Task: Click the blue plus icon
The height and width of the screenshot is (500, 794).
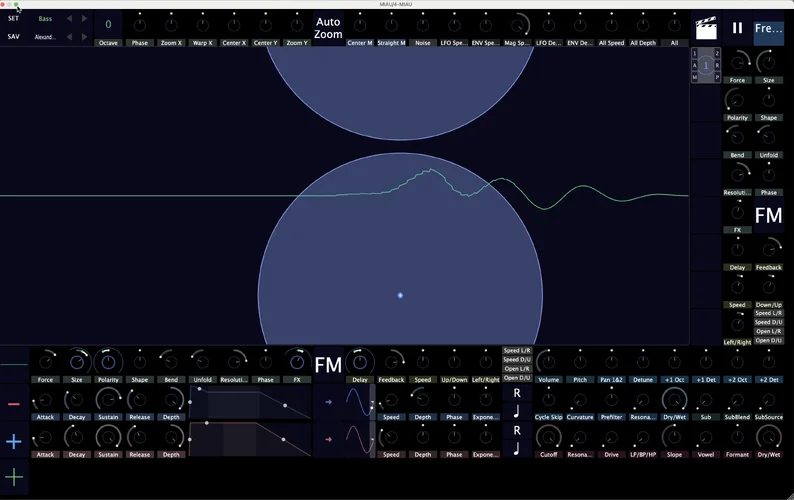Action: [x=14, y=441]
